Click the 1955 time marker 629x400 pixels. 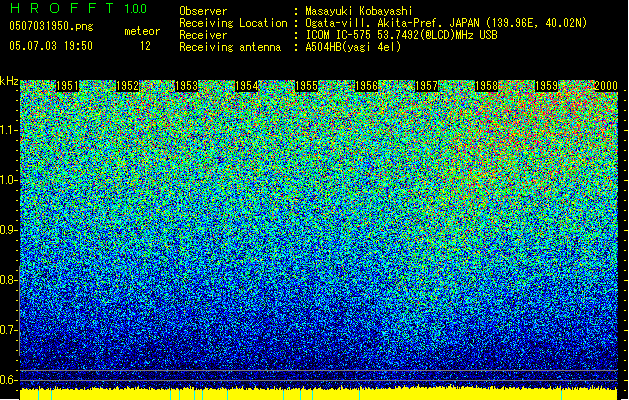point(306,86)
